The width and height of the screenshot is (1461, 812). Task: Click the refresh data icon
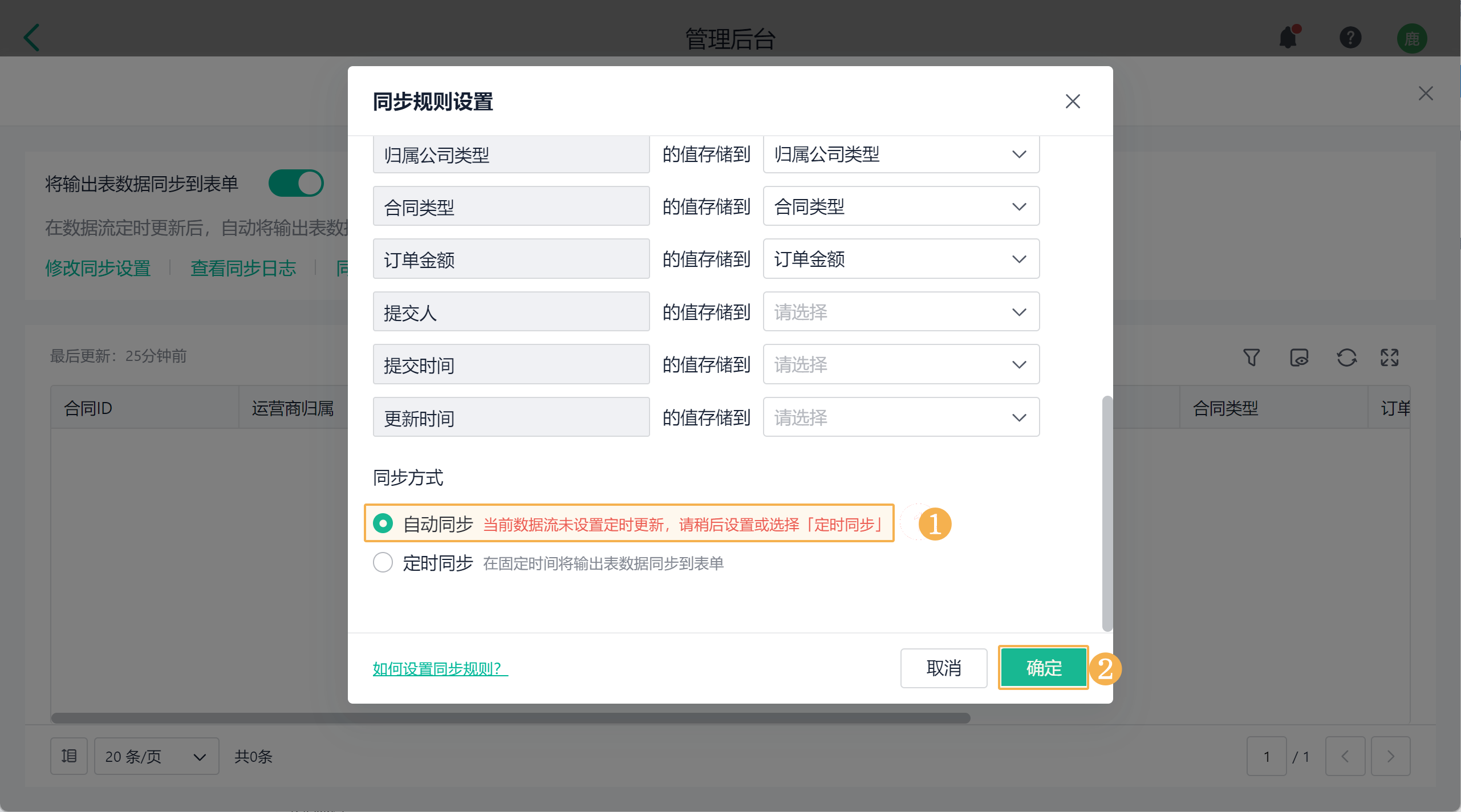tap(1346, 358)
